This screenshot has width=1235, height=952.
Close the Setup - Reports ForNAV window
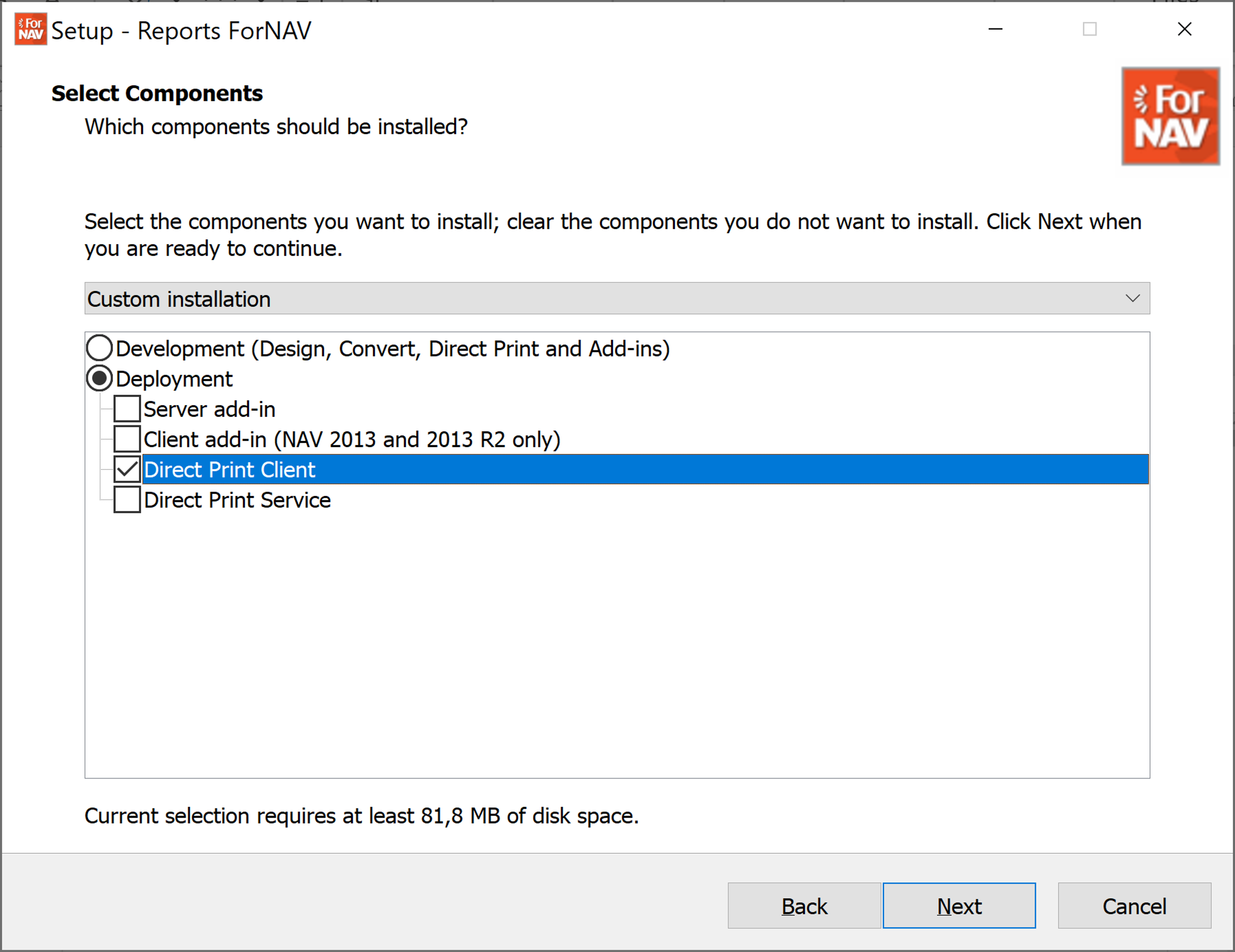click(1184, 29)
